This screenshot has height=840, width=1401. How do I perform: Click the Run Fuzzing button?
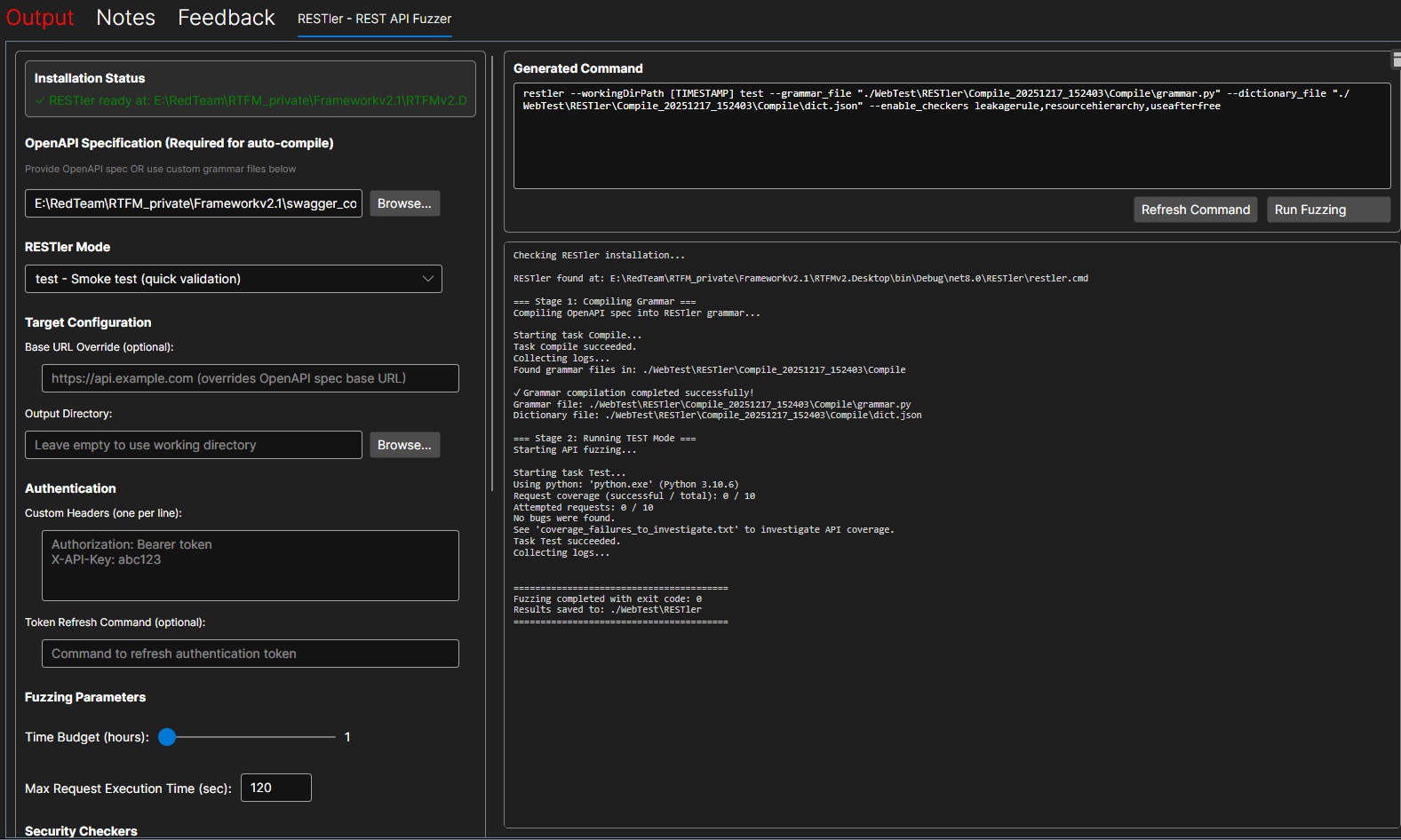tap(1328, 210)
